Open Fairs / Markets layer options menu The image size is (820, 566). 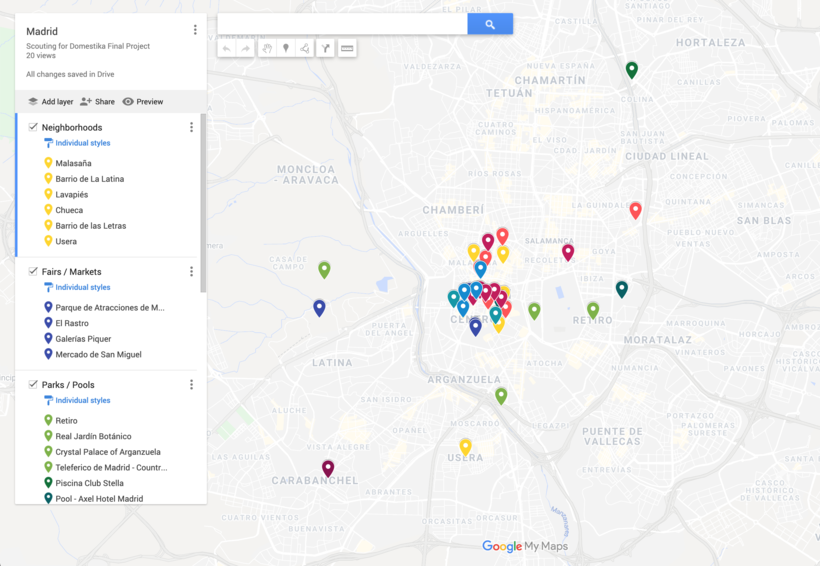coord(191,271)
